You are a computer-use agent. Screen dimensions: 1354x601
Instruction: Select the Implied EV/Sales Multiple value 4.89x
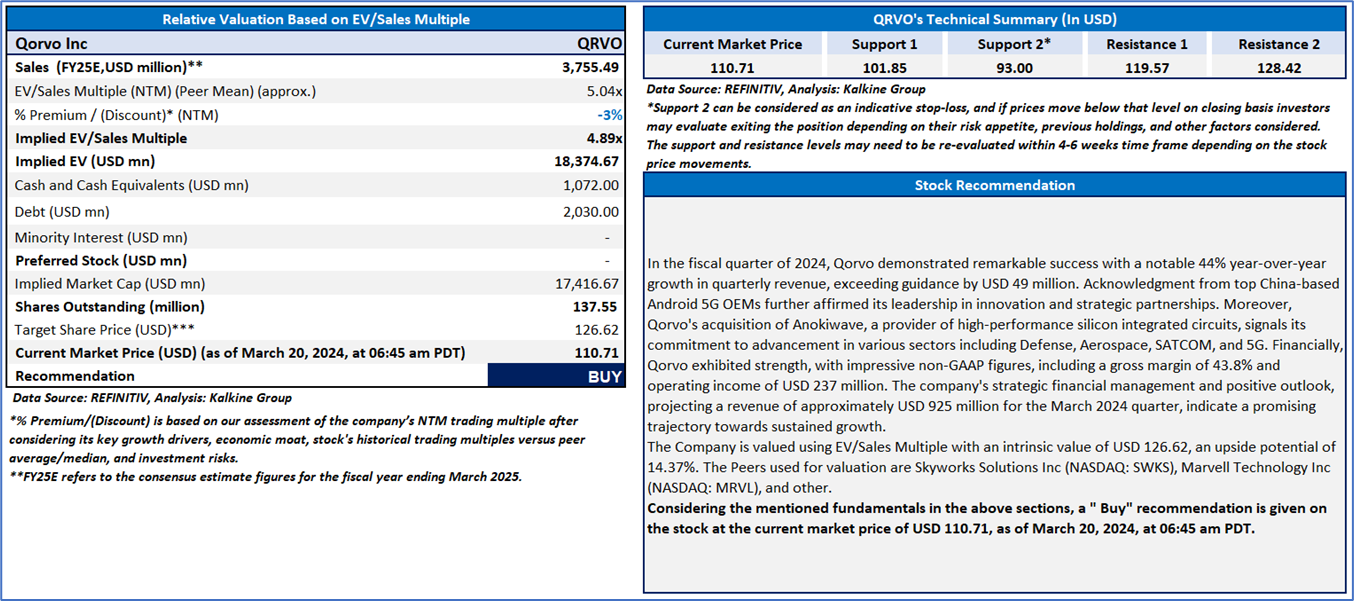(603, 138)
